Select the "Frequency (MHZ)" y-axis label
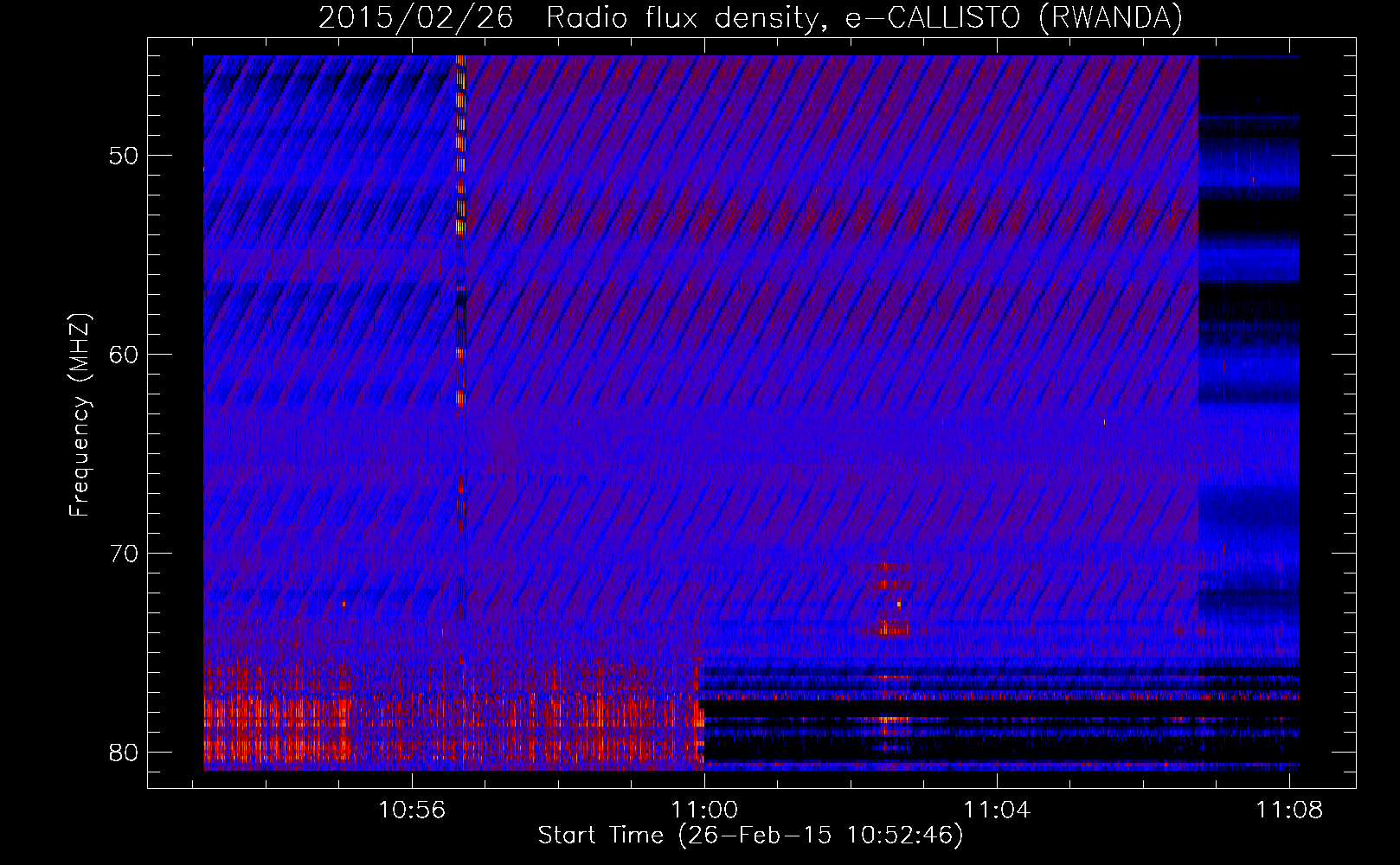This screenshot has height=865, width=1400. (80, 415)
